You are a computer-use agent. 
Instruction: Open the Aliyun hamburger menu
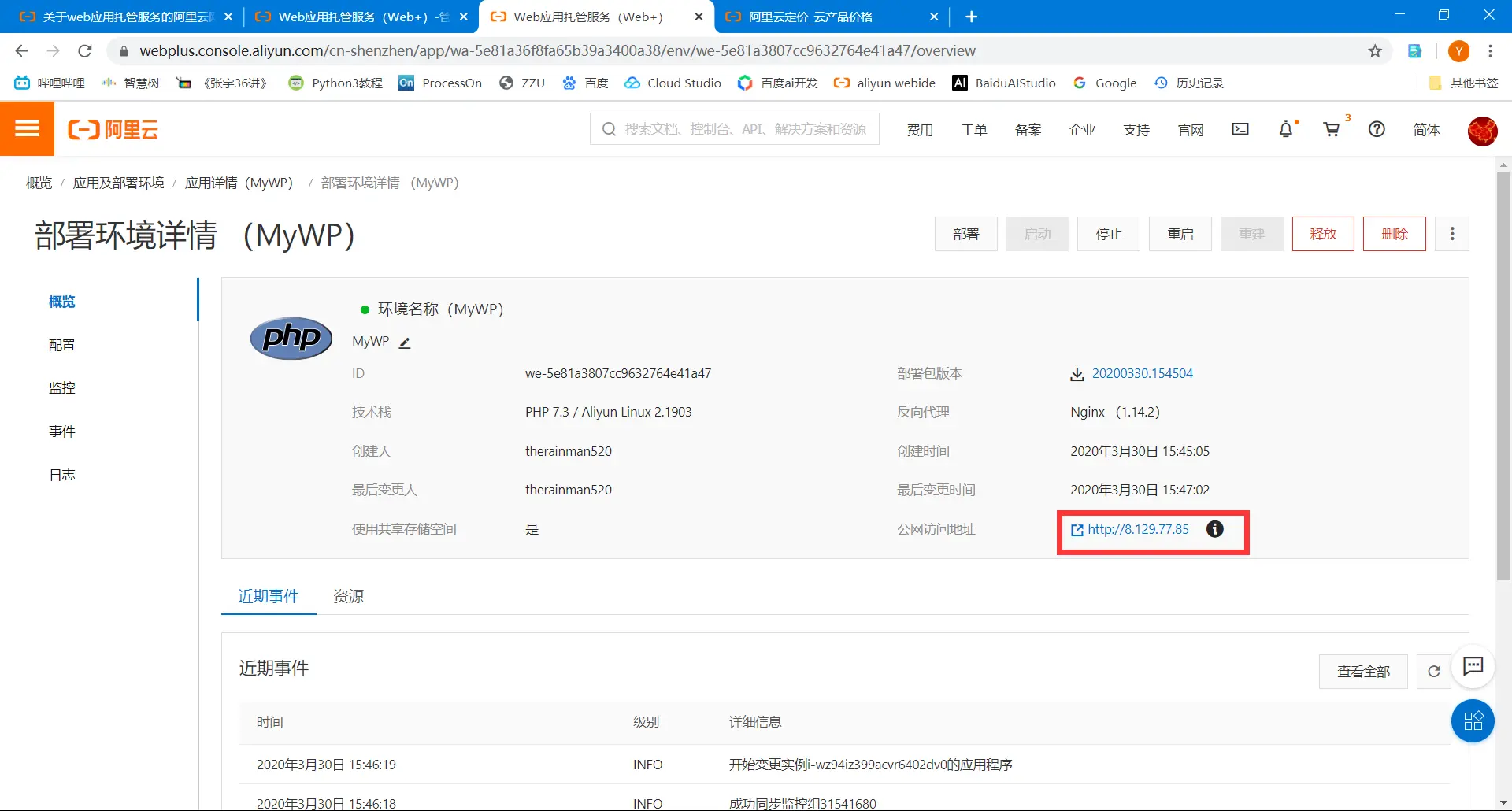(27, 129)
